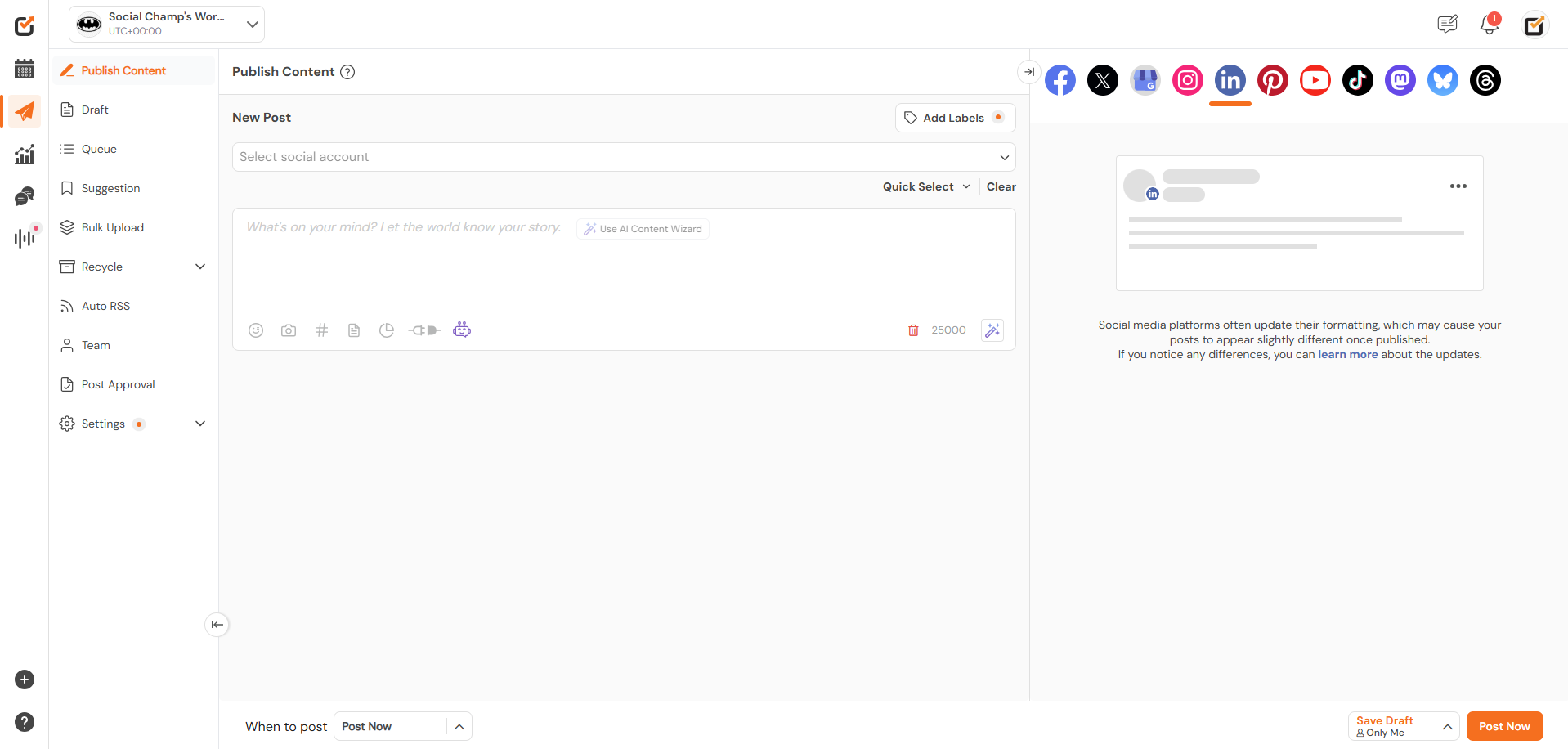1568x749 pixels.
Task: Click the pie chart icon in editor toolbar
Action: (387, 330)
